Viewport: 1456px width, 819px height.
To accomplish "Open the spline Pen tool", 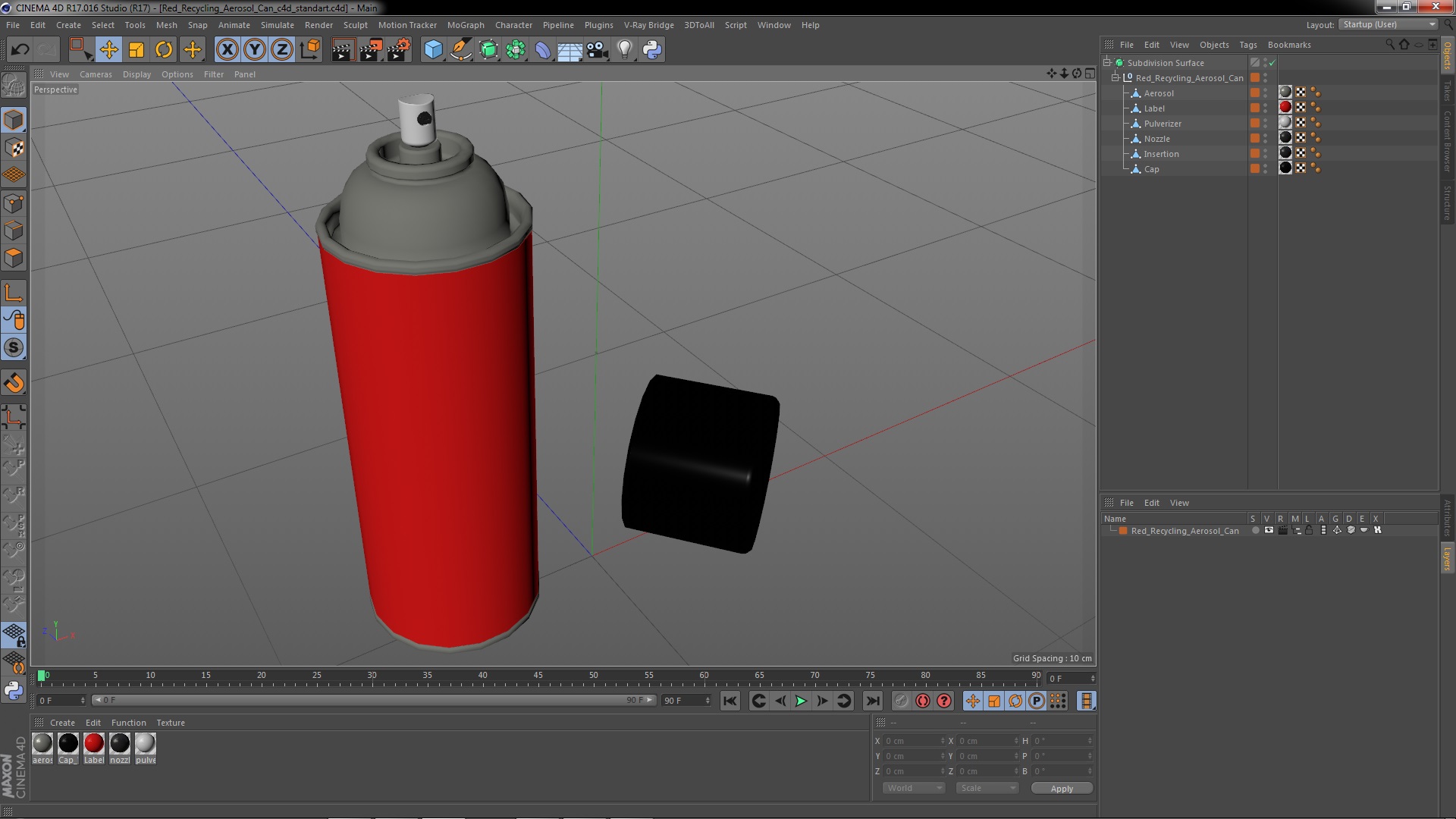I will point(460,50).
